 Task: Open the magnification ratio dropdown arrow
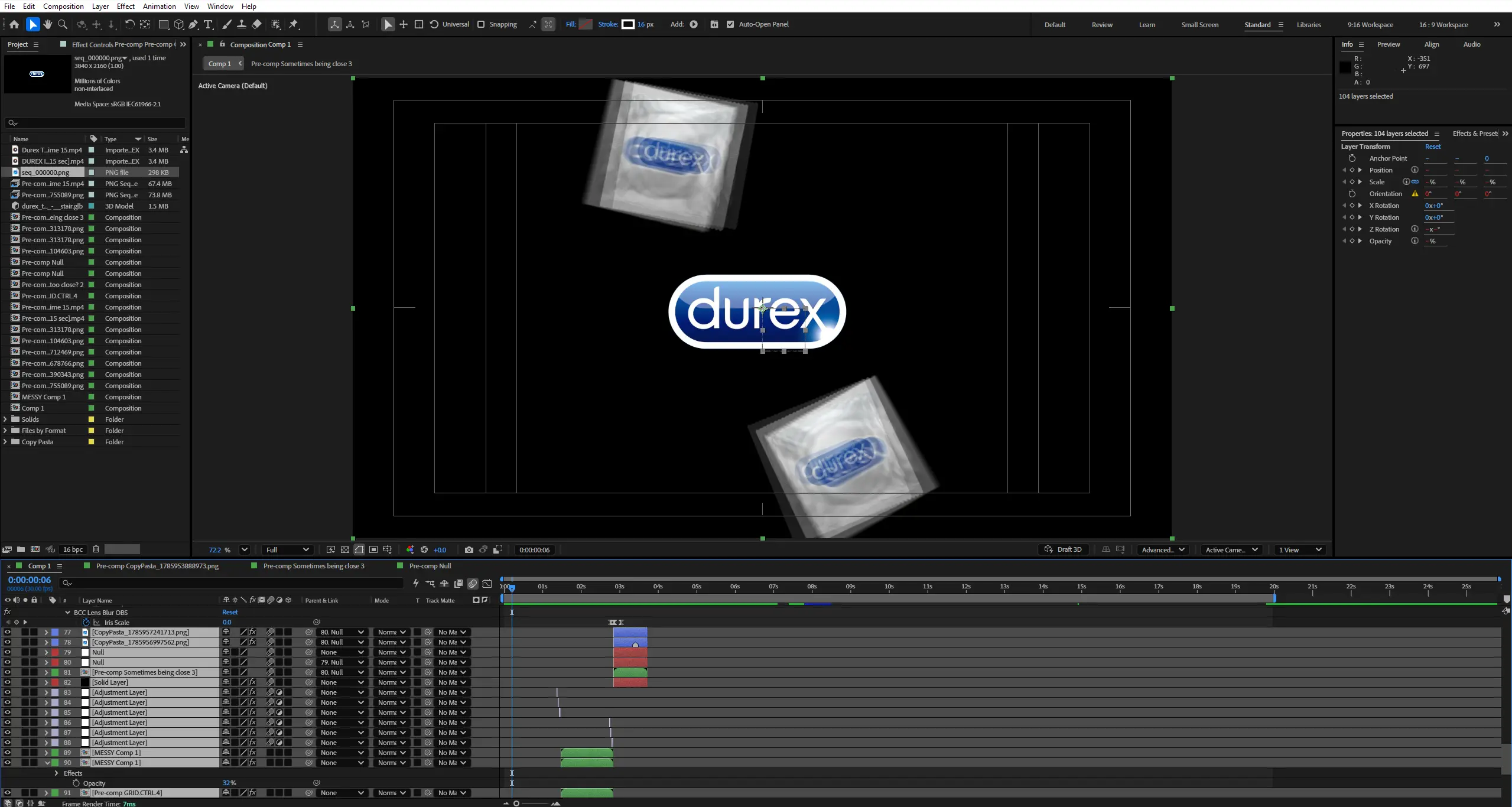(245, 550)
